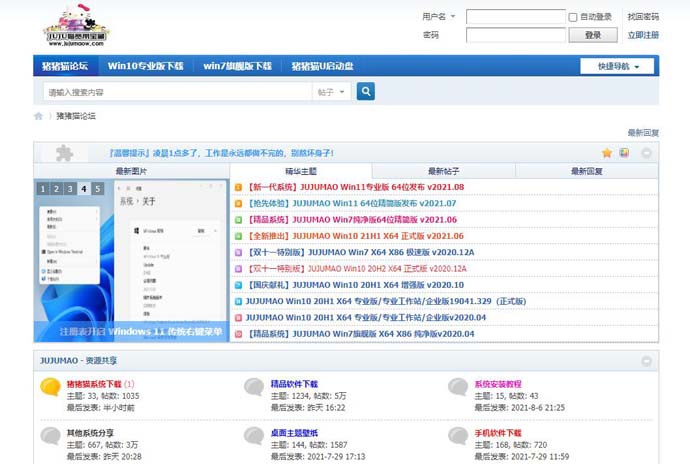The image size is (690, 464).
Task: Enable the 自动登录 checkbox
Action: click(x=573, y=17)
